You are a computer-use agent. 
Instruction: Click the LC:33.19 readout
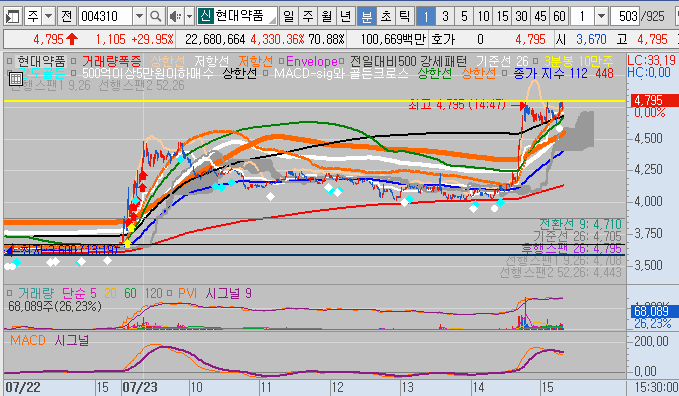pyautogui.click(x=651, y=60)
